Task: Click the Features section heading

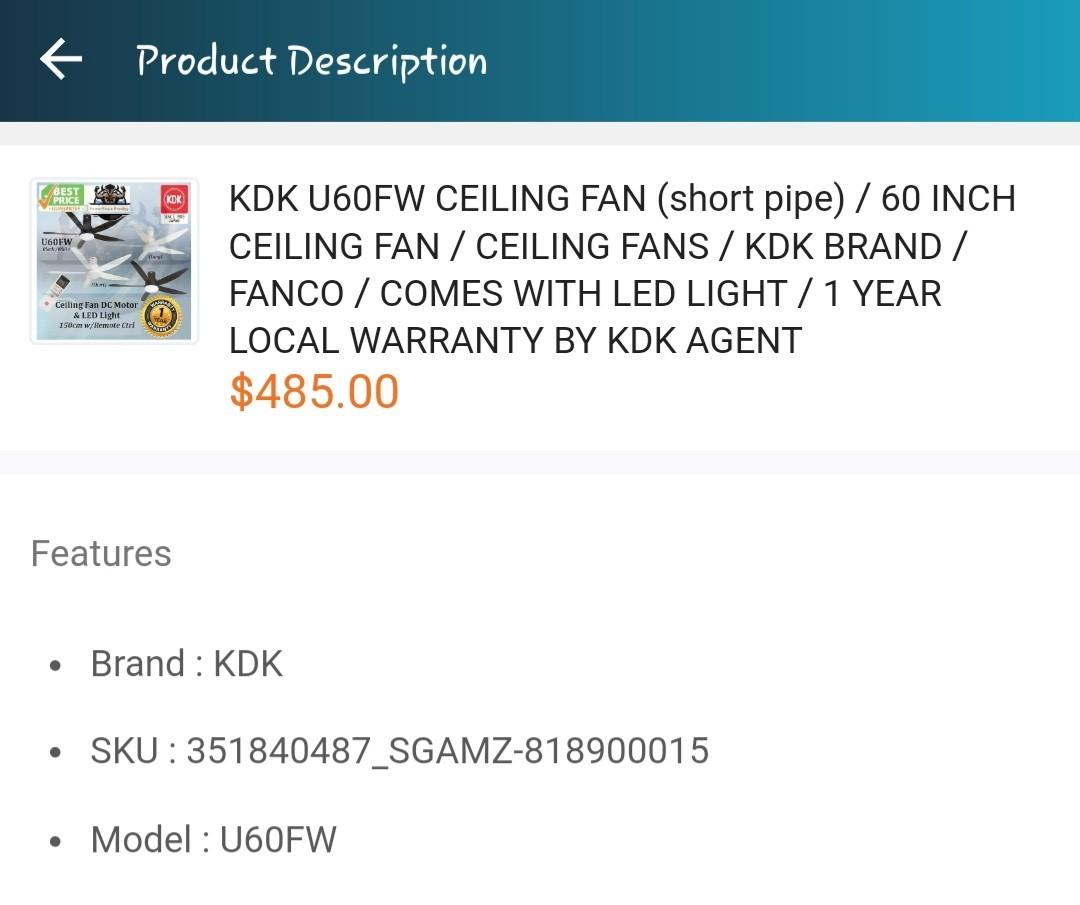Action: click(101, 553)
